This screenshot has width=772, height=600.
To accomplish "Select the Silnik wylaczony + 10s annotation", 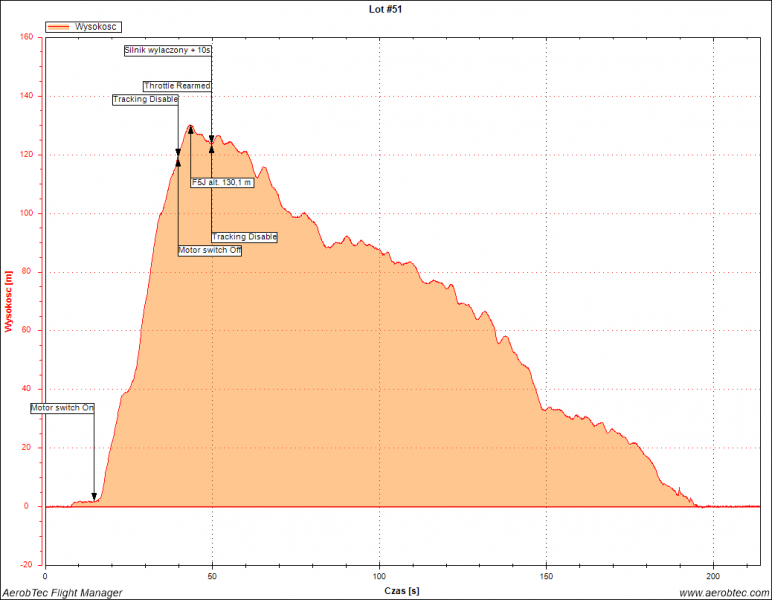I will click(168, 49).
